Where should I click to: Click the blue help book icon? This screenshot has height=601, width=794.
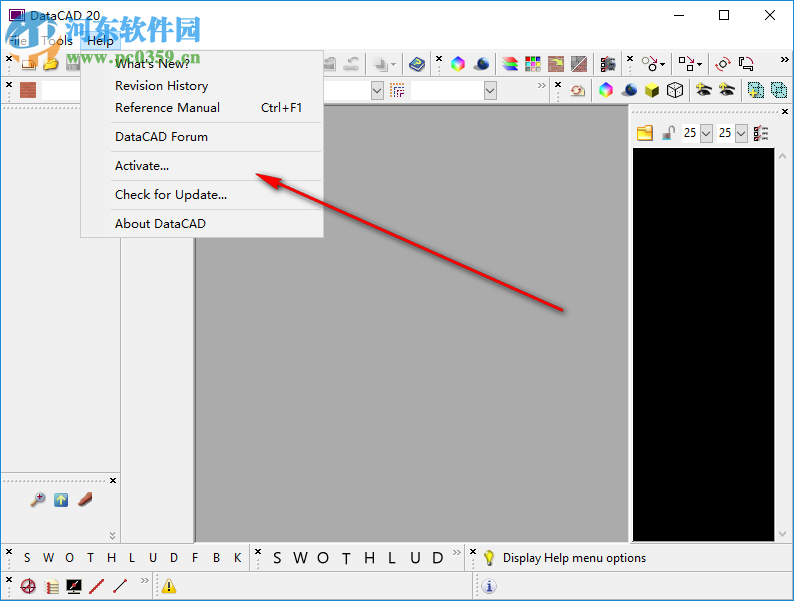pos(417,64)
